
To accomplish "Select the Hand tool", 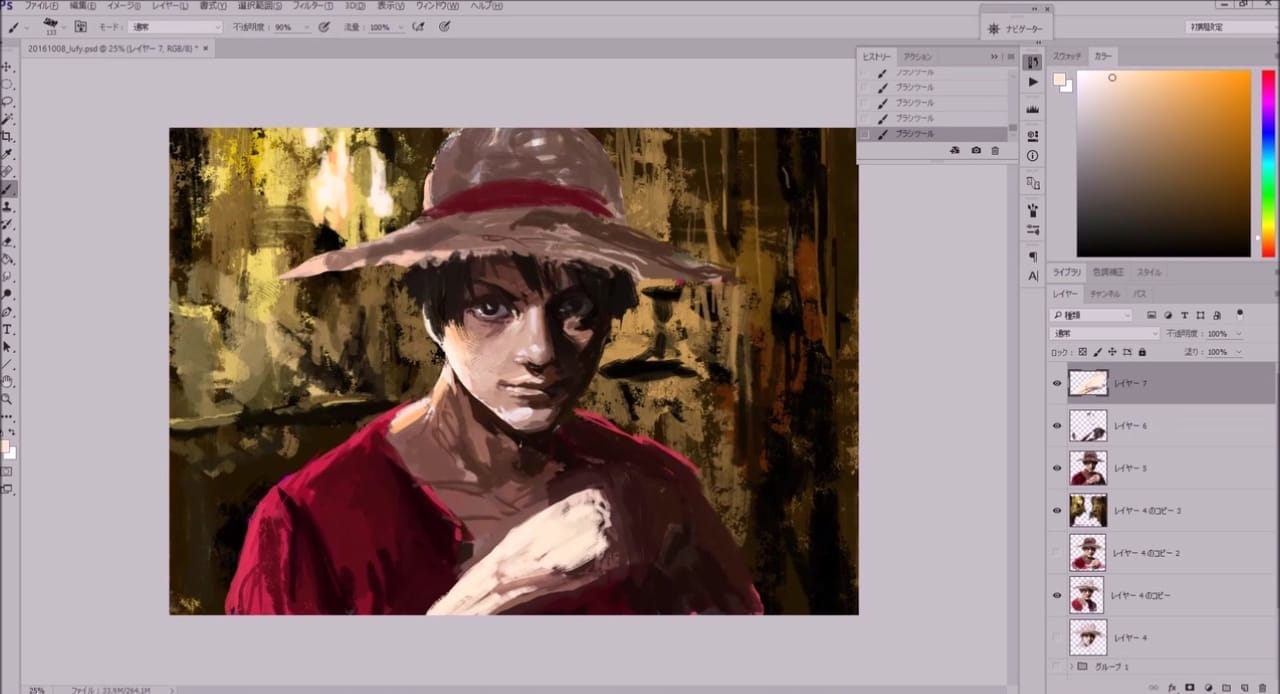I will click(x=7, y=381).
